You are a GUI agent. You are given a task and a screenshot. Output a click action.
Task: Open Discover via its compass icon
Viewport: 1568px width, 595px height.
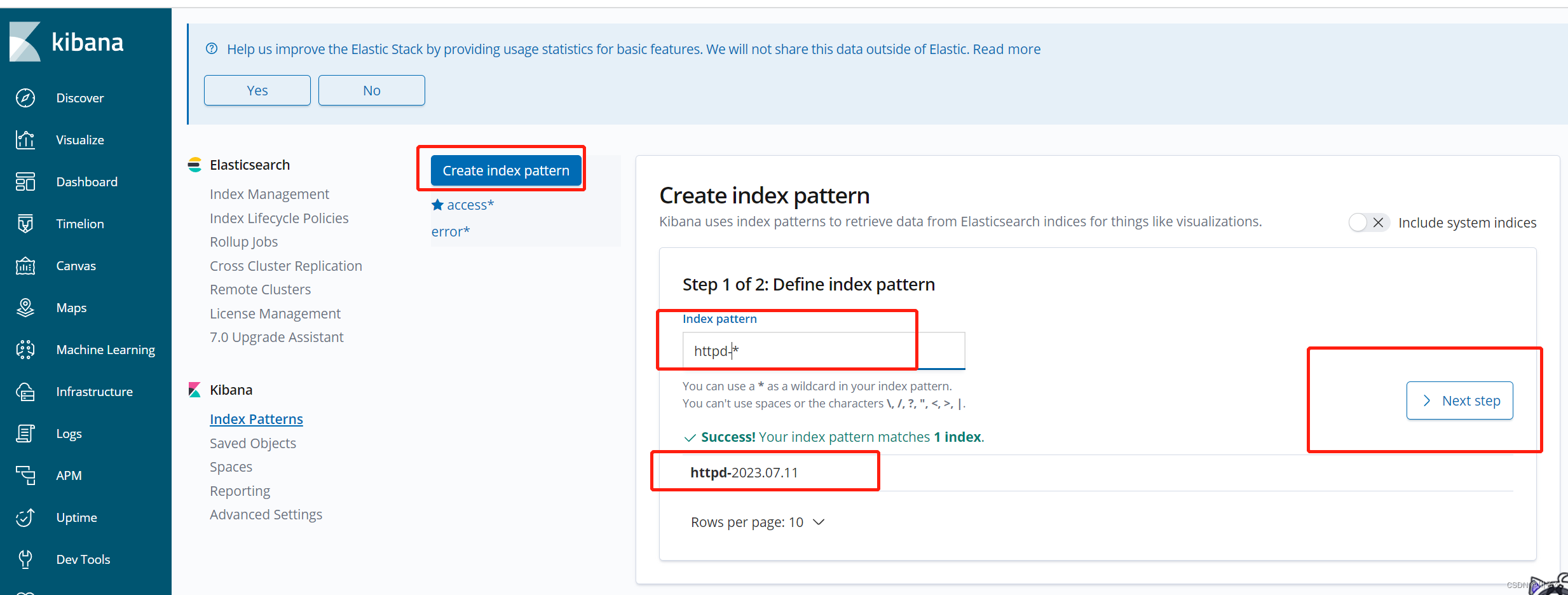25,98
